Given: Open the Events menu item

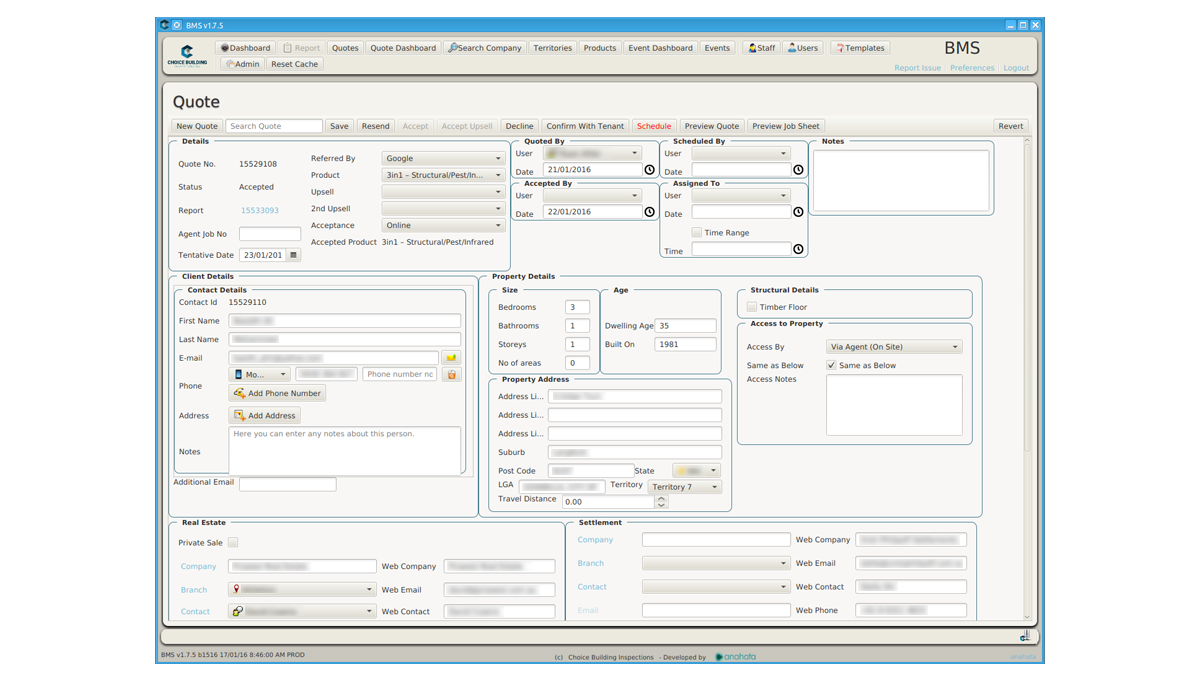Looking at the screenshot, I should (717, 48).
